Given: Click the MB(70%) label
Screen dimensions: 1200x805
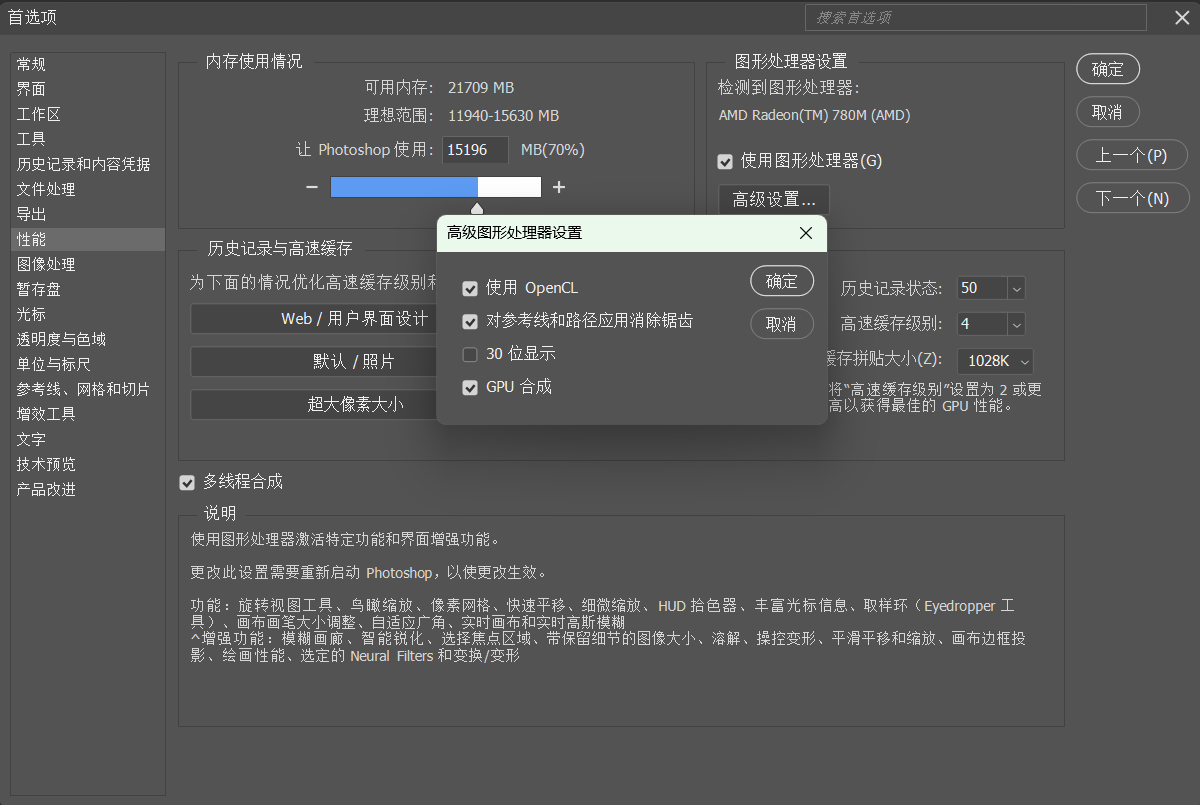Looking at the screenshot, I should coord(553,150).
